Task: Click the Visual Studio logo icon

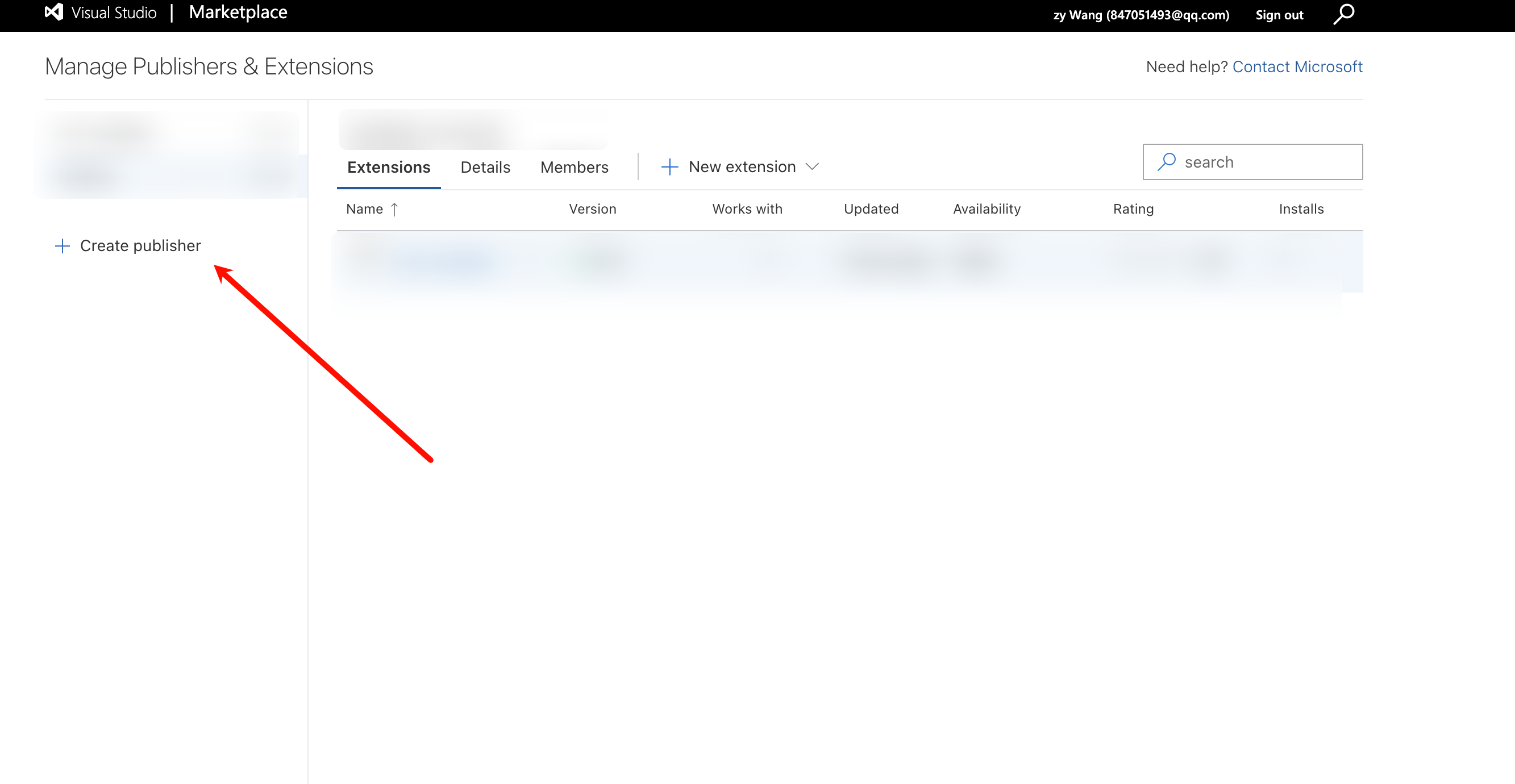Action: [x=53, y=12]
